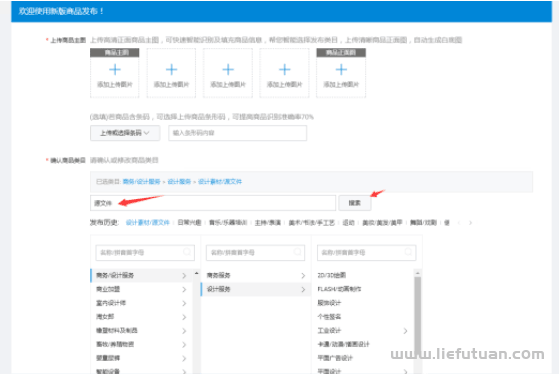Select 商业加盟 category row
This screenshot has height=374, width=559.
coord(142,289)
